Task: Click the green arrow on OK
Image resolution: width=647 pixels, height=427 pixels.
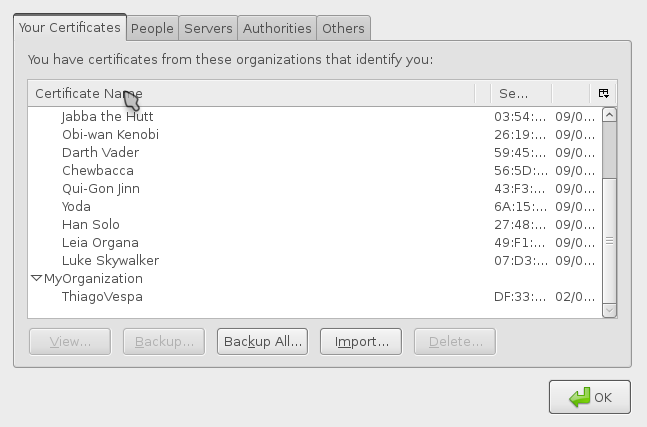Action: tap(579, 398)
